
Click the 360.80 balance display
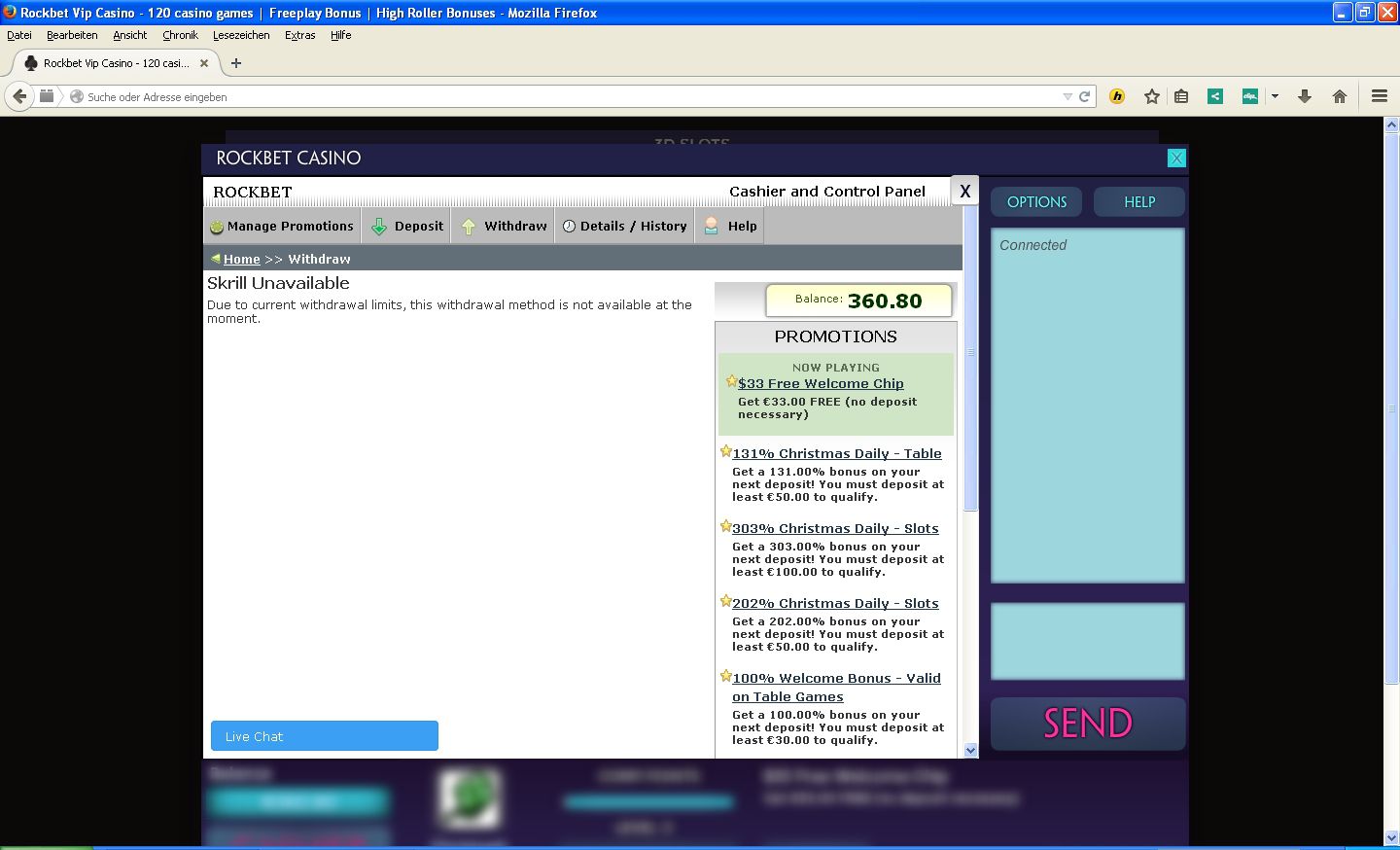858,301
